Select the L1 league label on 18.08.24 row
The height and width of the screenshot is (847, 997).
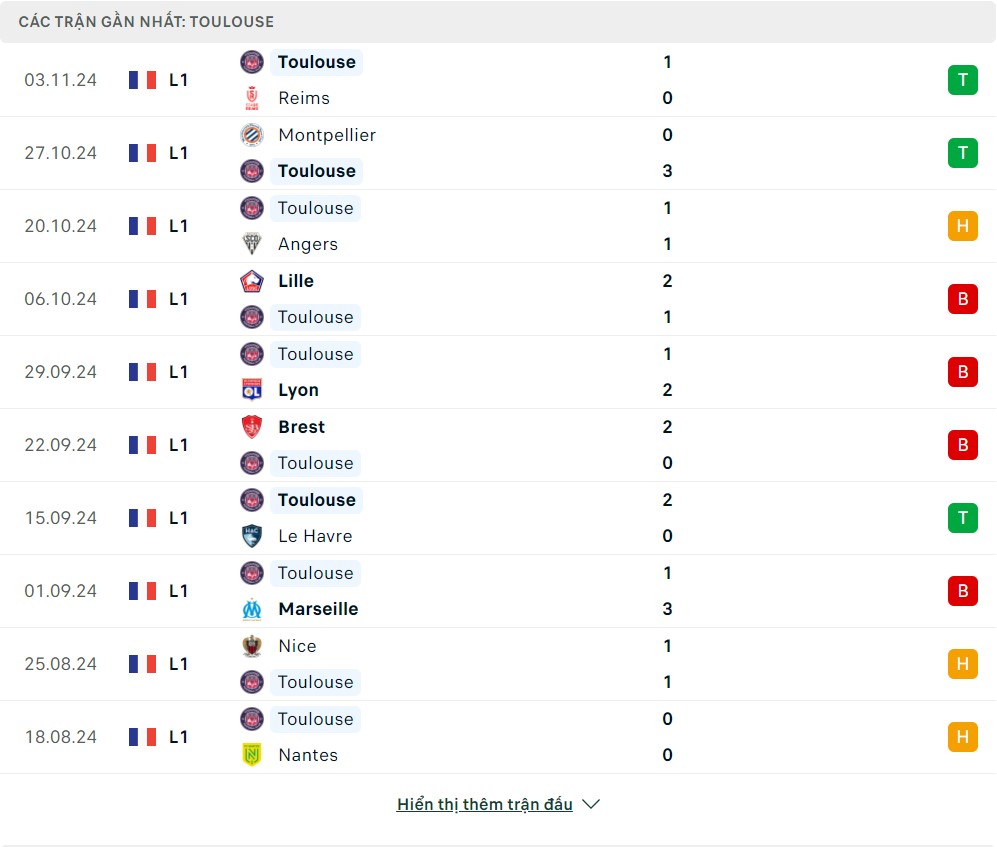pos(178,737)
